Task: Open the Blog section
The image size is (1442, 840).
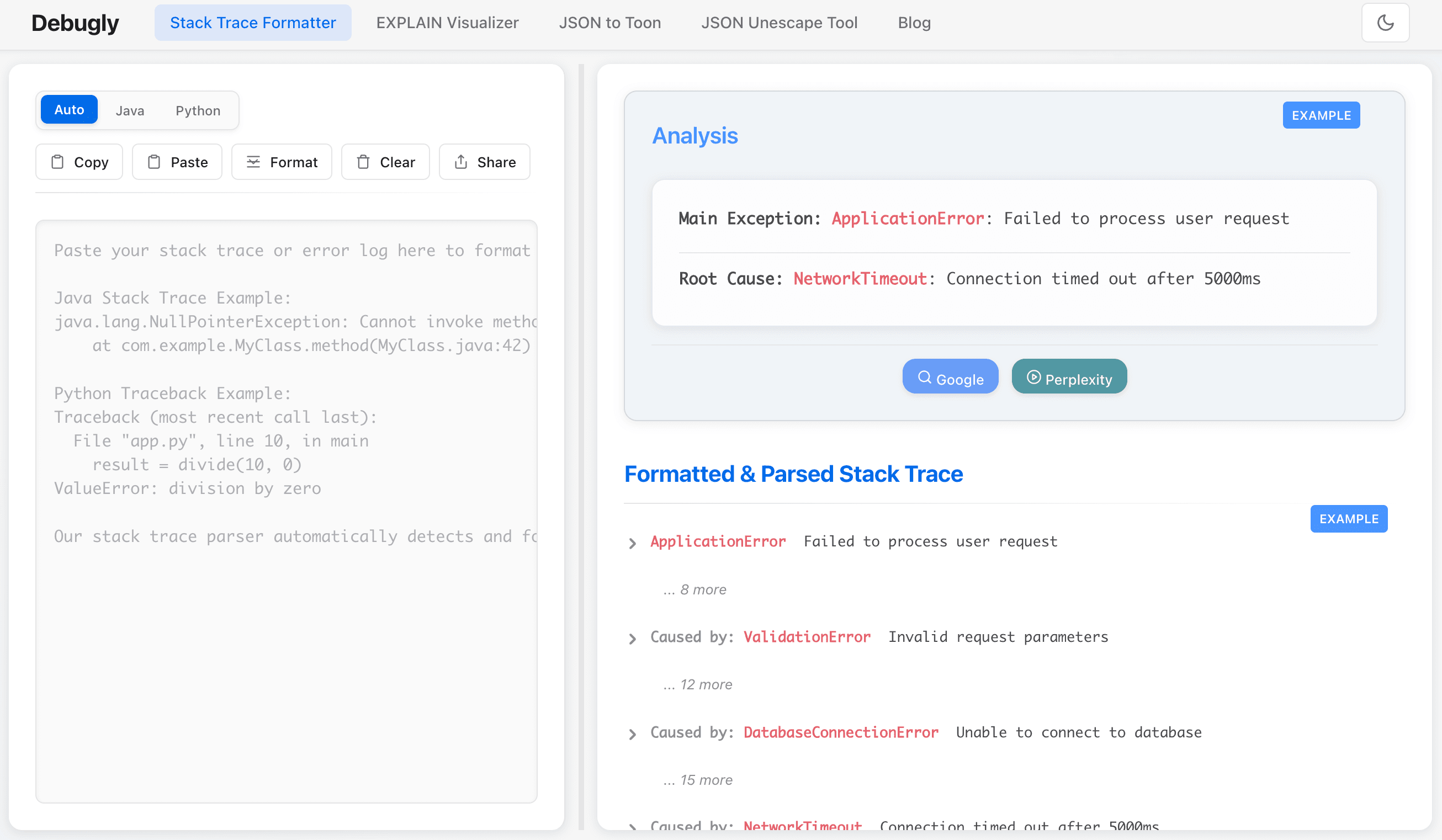Action: click(x=914, y=23)
